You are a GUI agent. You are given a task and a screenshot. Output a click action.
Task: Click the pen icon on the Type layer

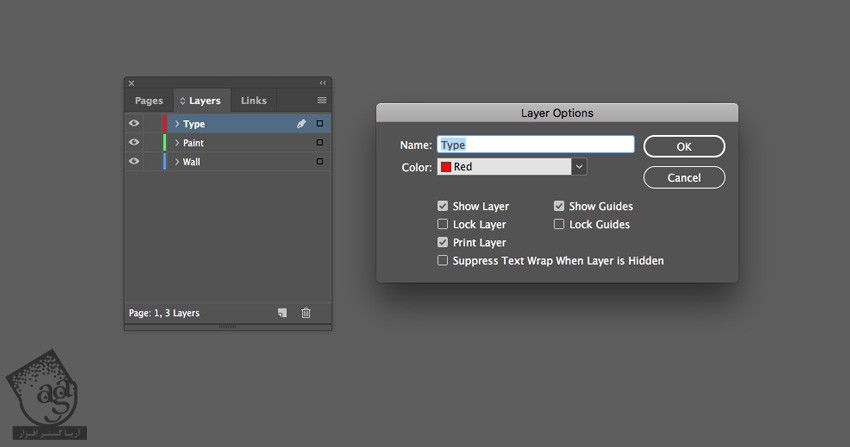coord(301,124)
